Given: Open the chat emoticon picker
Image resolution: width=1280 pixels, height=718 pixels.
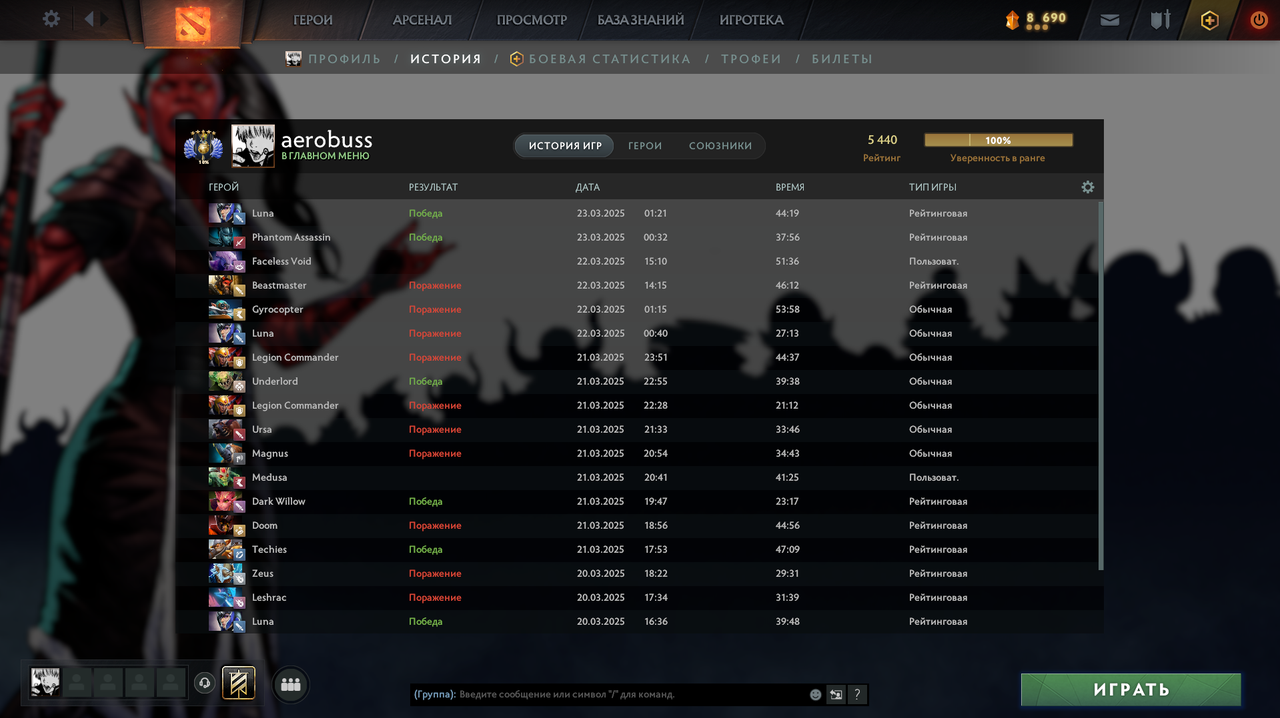Looking at the screenshot, I should coord(815,694).
